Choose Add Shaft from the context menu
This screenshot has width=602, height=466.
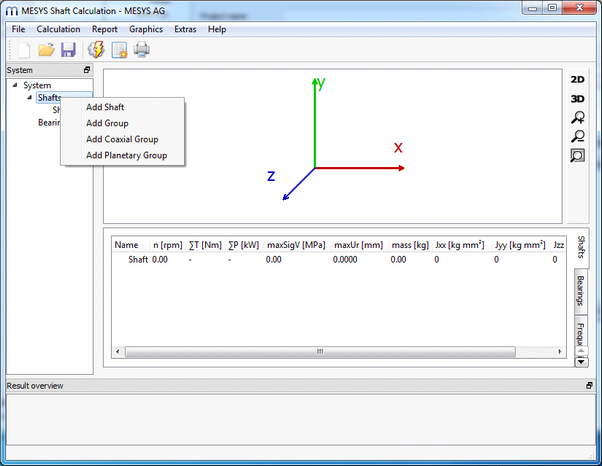pos(105,107)
